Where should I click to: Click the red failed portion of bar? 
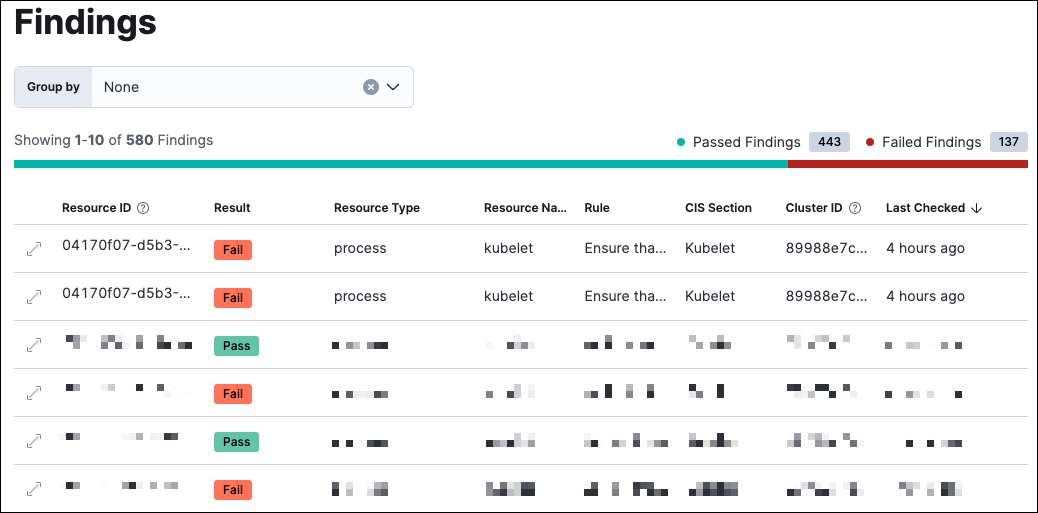tap(907, 164)
